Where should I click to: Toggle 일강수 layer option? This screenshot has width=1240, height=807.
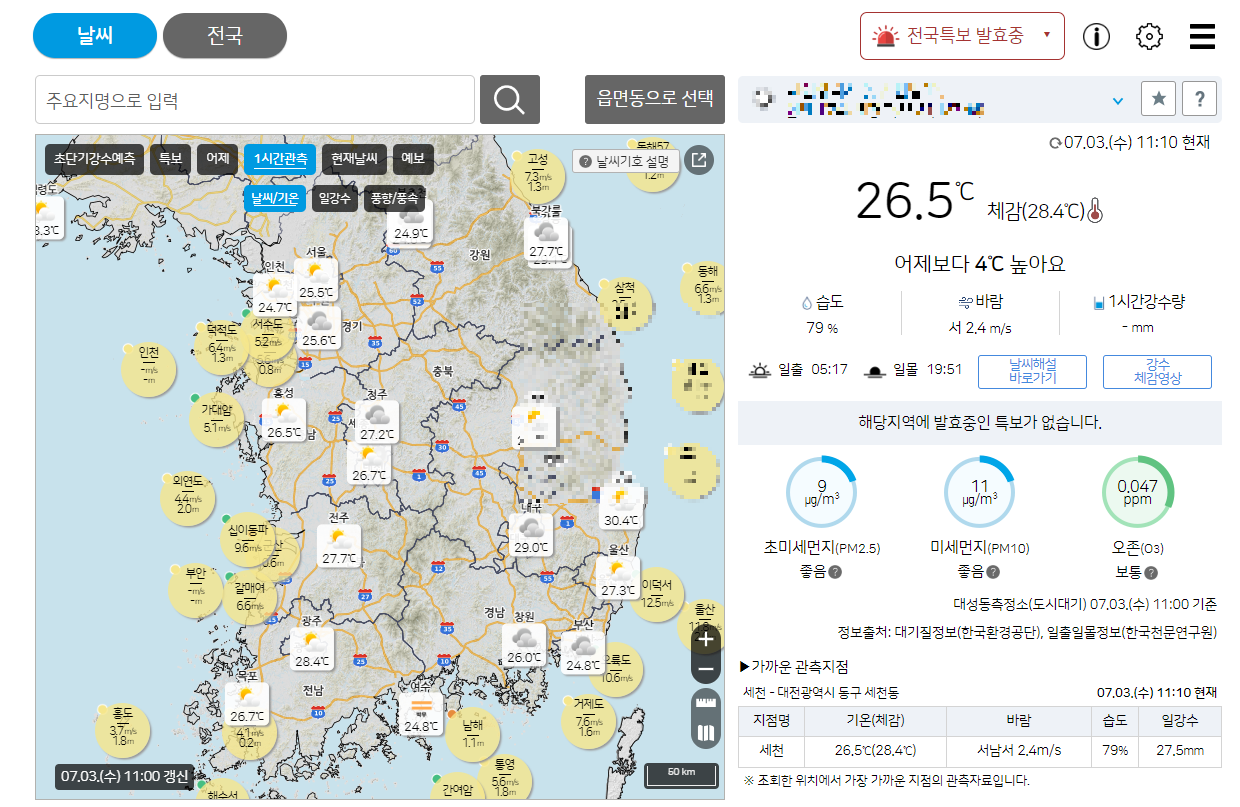coord(335,199)
